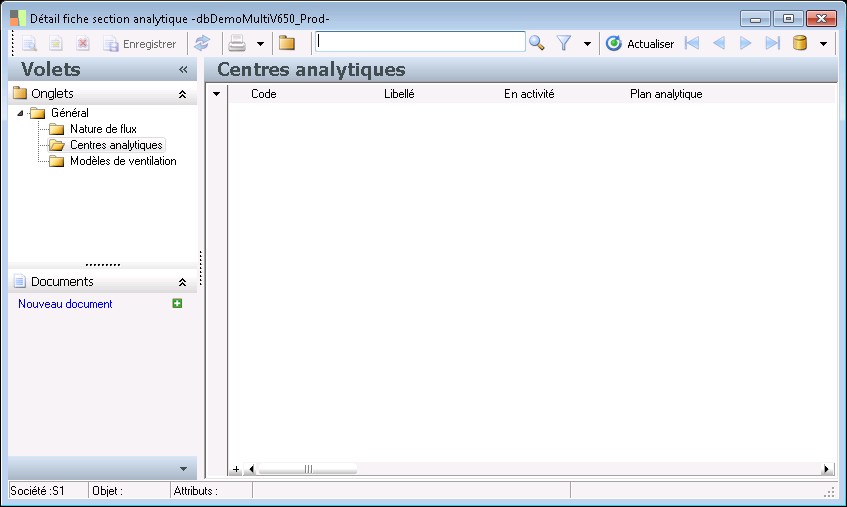The height and width of the screenshot is (507, 847).
Task: Click the horizontal scrollbar thumb
Action: click(307, 469)
